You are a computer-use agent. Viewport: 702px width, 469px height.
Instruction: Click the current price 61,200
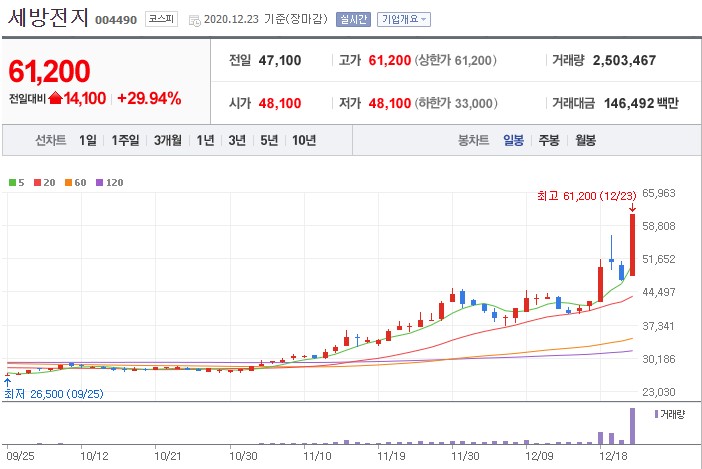pyautogui.click(x=49, y=71)
